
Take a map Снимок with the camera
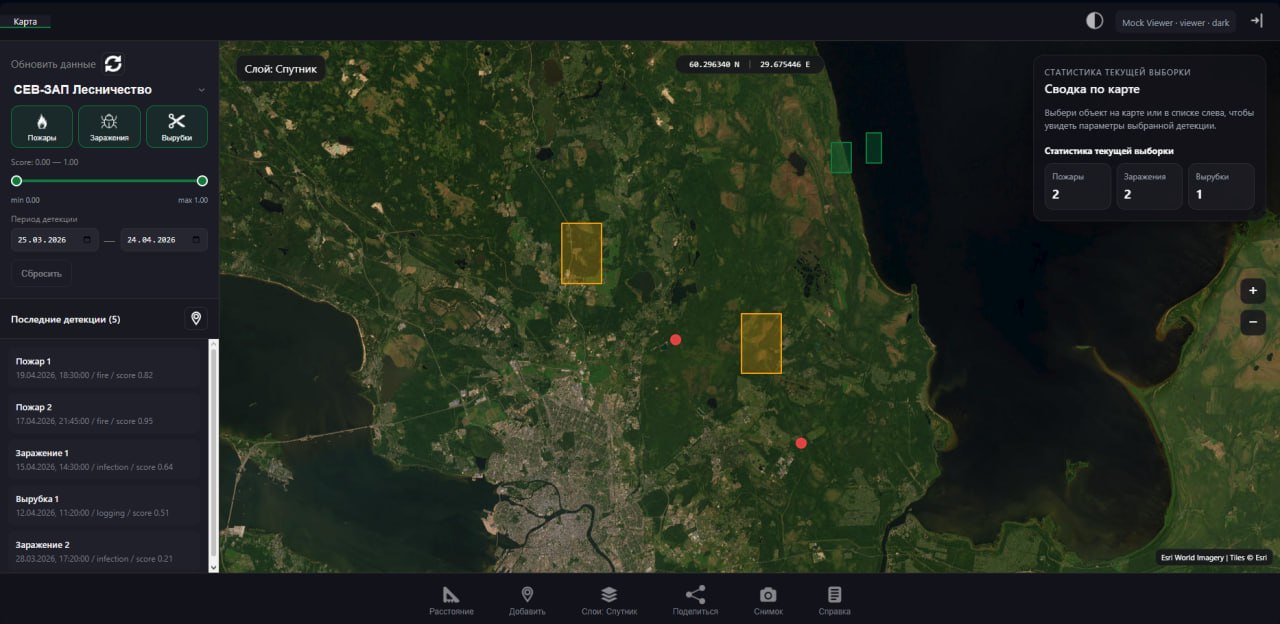pyautogui.click(x=768, y=601)
